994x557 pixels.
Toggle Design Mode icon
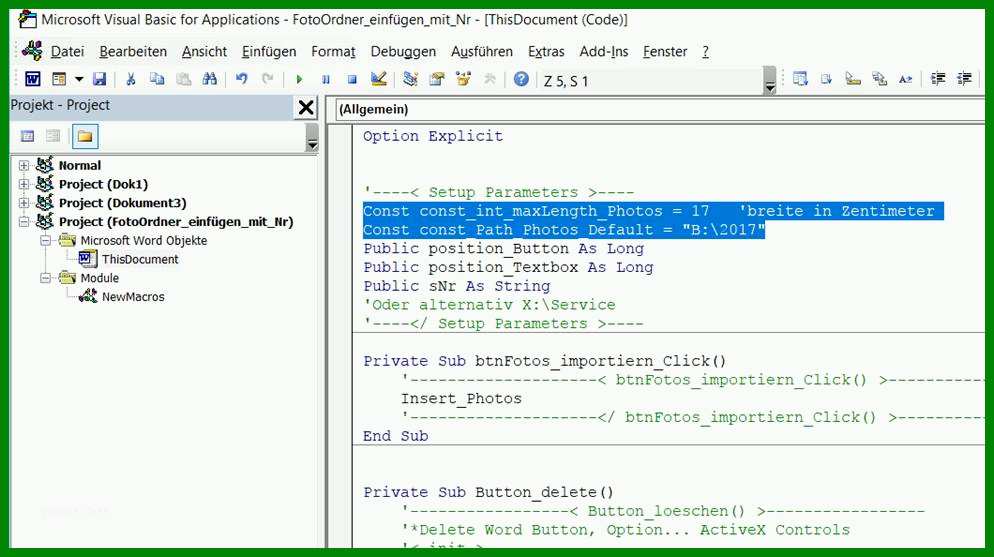378,79
